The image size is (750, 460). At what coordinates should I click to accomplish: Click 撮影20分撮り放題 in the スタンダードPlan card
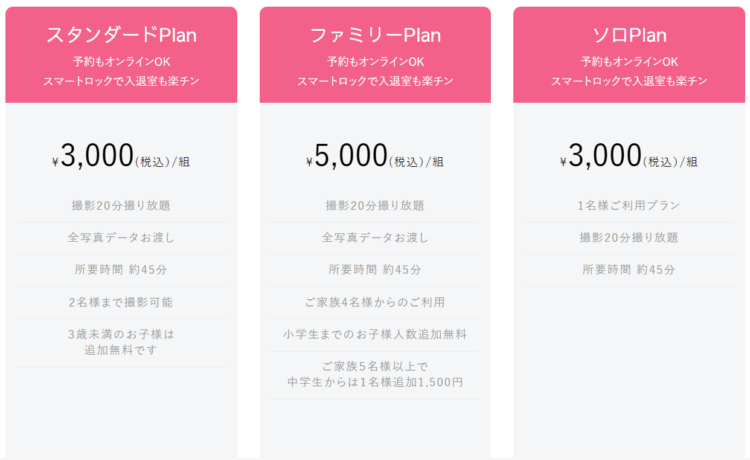click(121, 206)
